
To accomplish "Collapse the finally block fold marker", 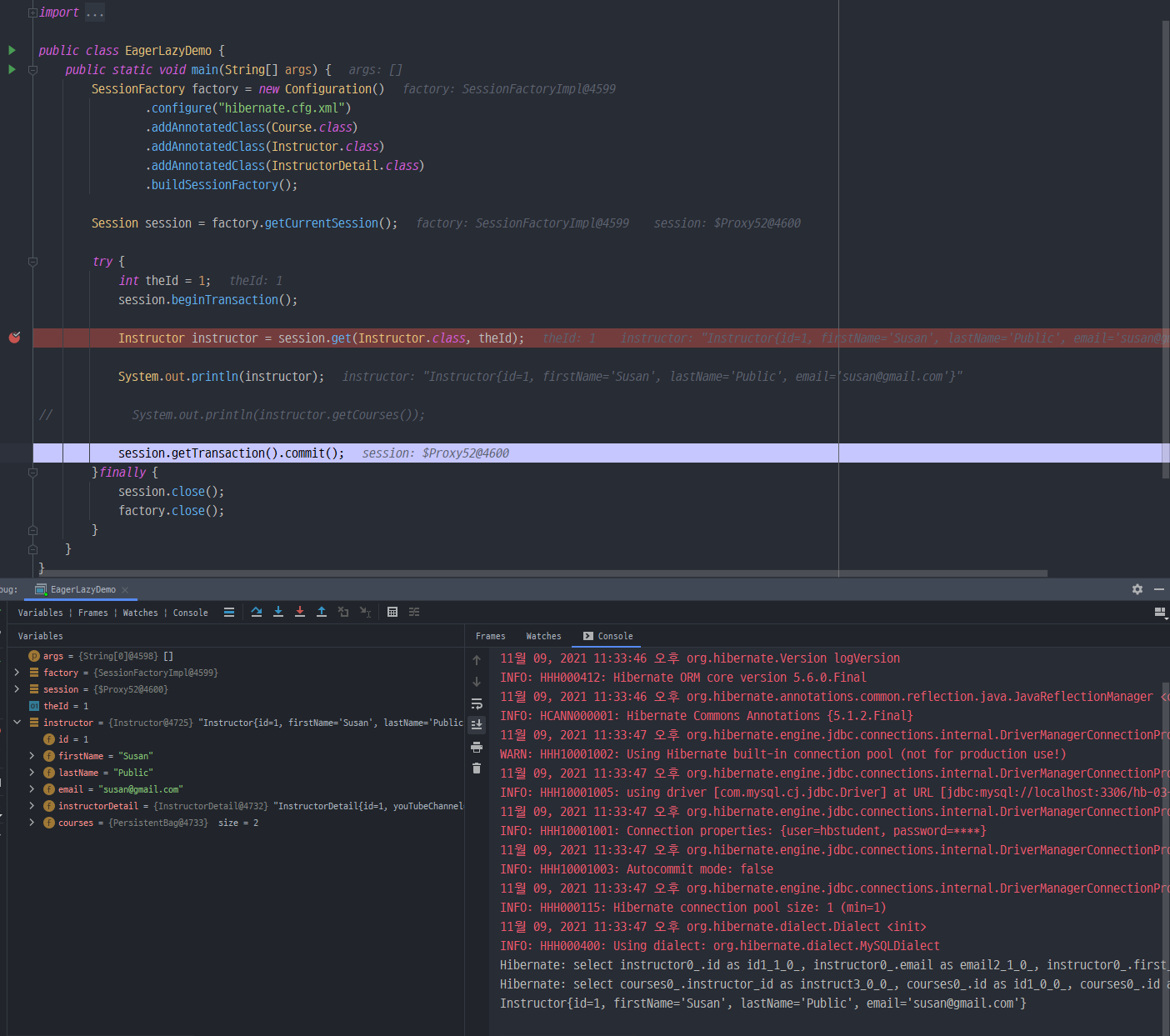I will coord(32,473).
